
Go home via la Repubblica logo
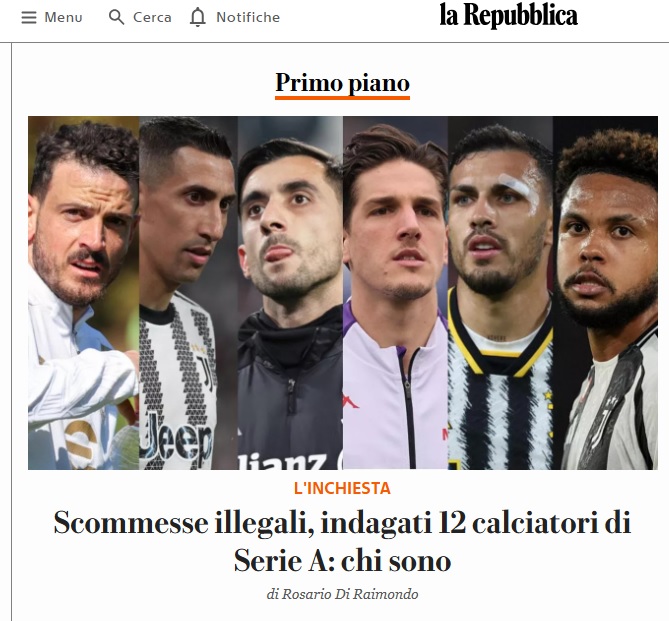click(x=509, y=15)
